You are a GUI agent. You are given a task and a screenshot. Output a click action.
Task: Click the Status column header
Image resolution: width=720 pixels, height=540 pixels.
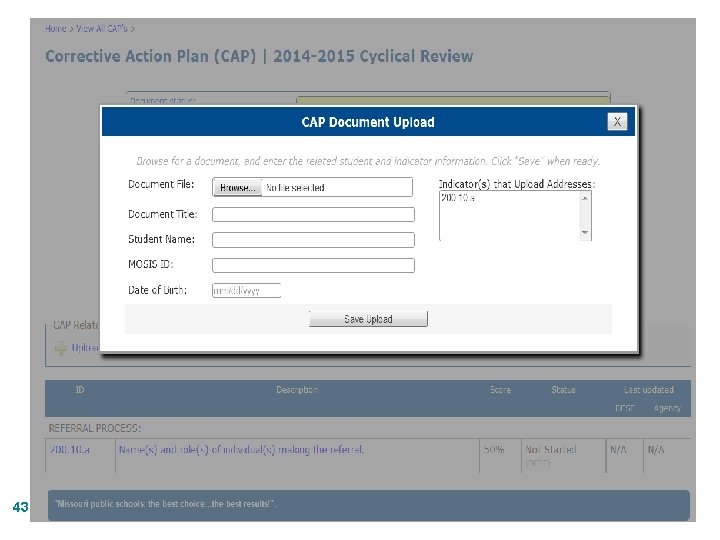(x=563, y=390)
